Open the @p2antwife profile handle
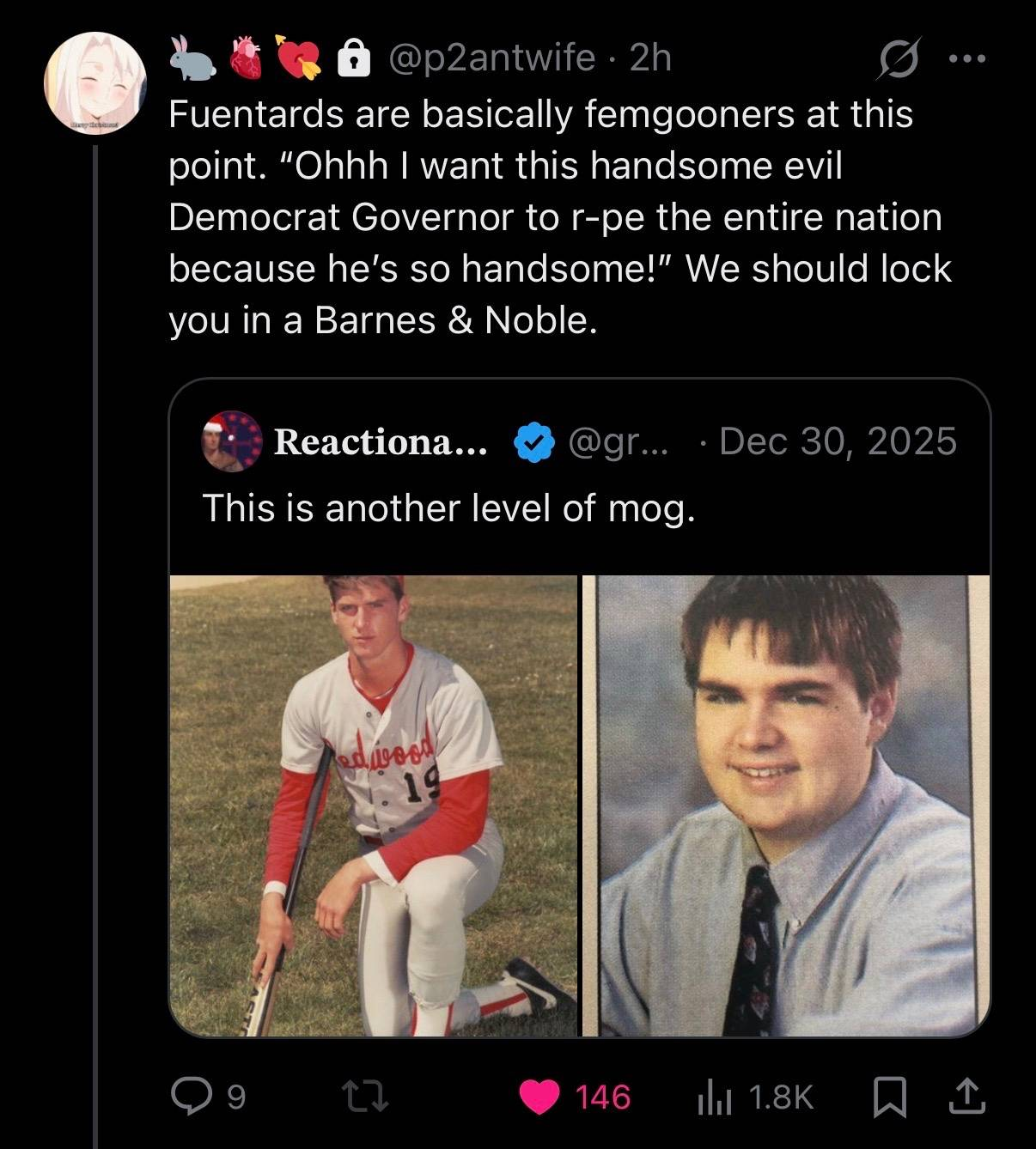 click(491, 58)
